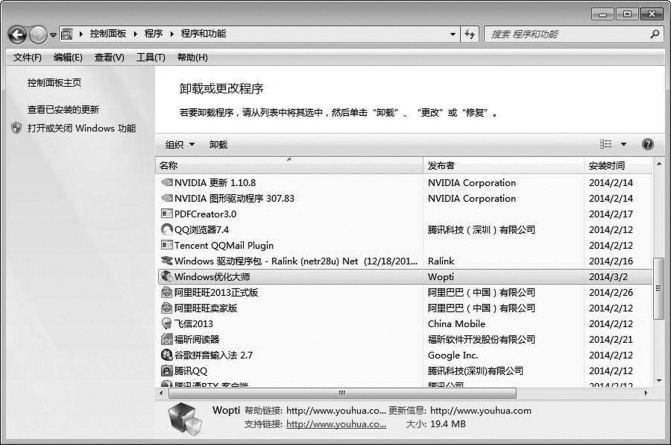Screen dimensions: 671x445
Task: Sort by the 名称 column header
Action: coord(289,166)
